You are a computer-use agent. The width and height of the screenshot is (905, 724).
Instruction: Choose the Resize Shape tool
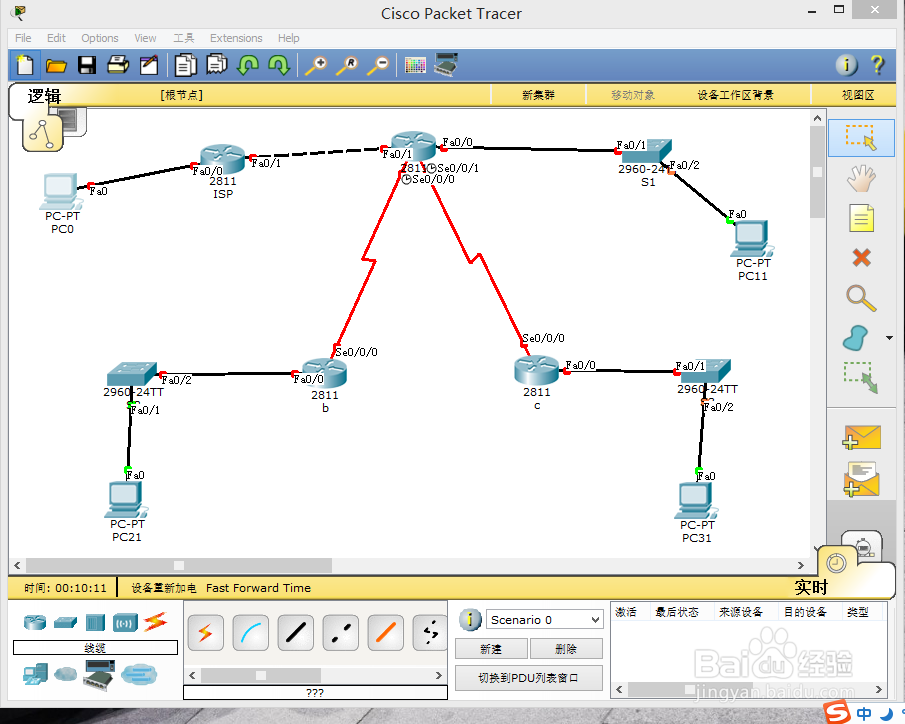[861, 378]
